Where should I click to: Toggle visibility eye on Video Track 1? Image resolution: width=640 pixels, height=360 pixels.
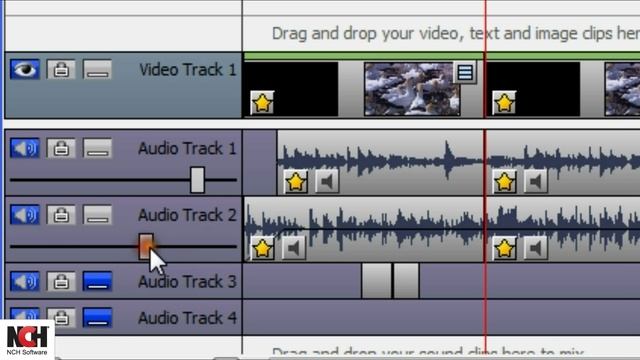pyautogui.click(x=25, y=69)
